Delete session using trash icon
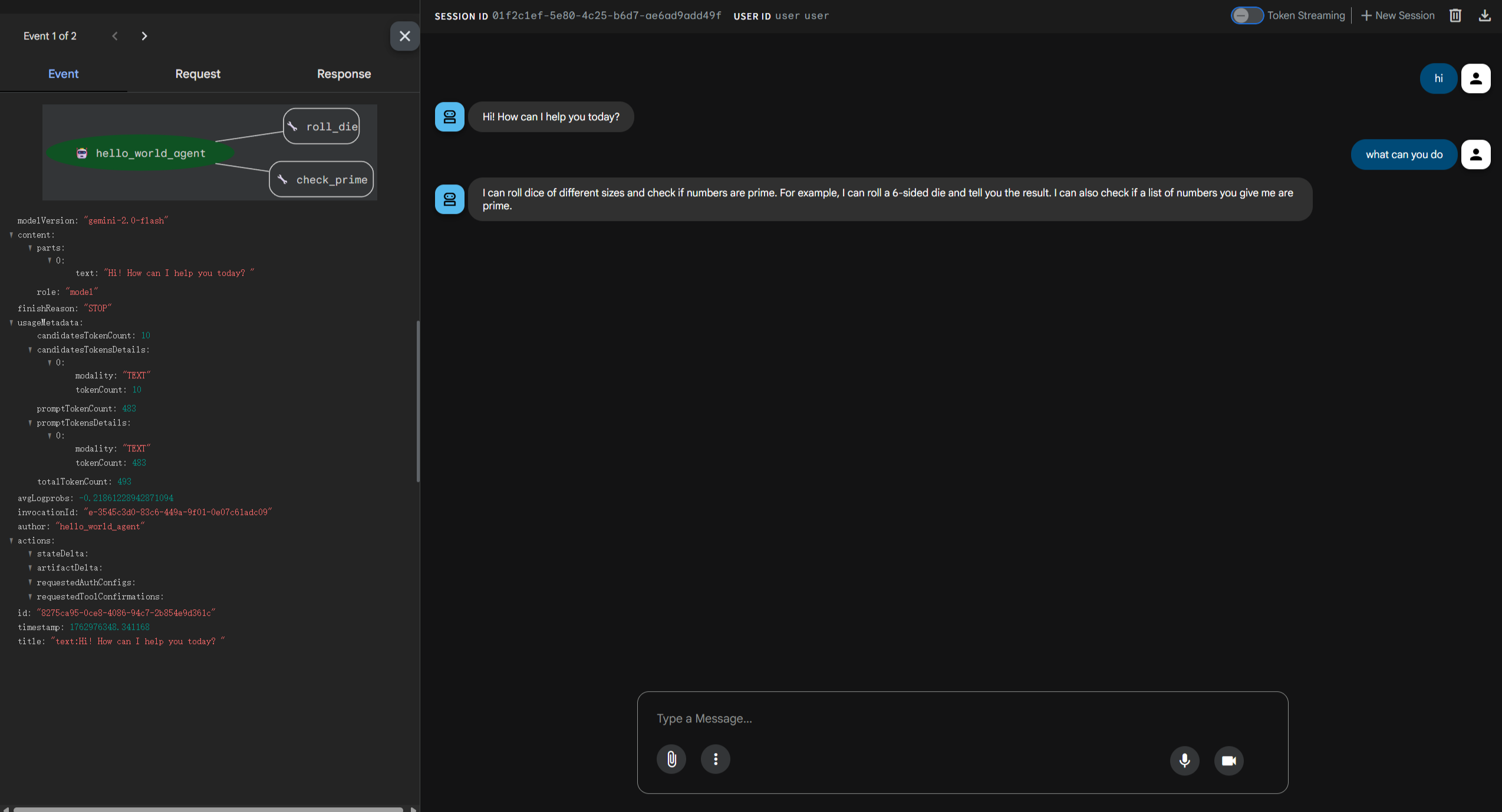Viewport: 1502px width, 812px height. point(1455,16)
